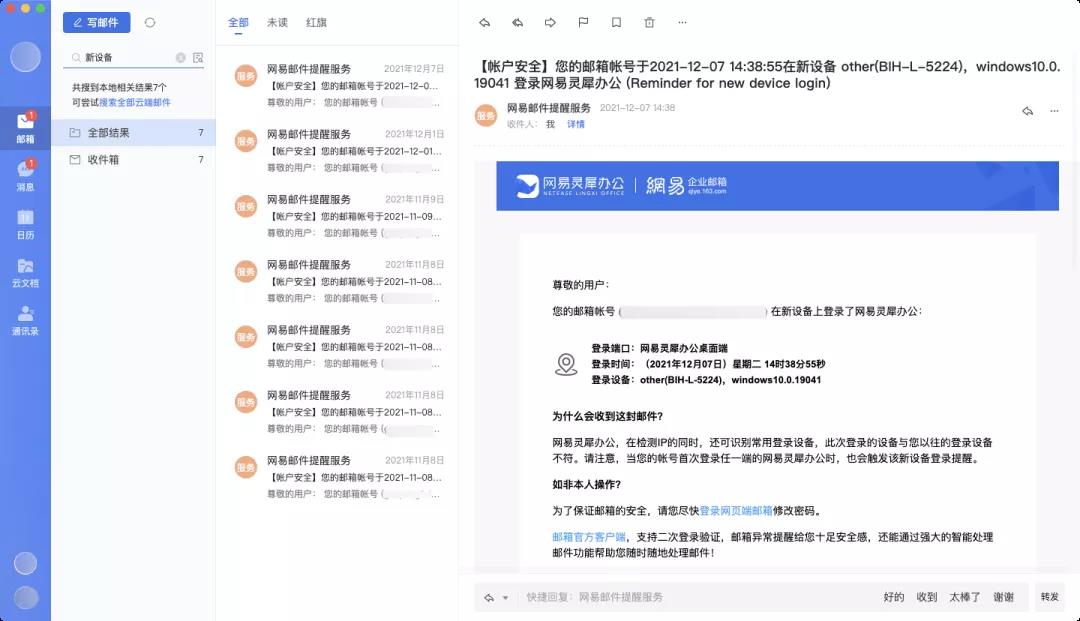This screenshot has height=621, width=1080.
Task: Go to 通讯录 contacts in the sidebar
Action: 25,320
